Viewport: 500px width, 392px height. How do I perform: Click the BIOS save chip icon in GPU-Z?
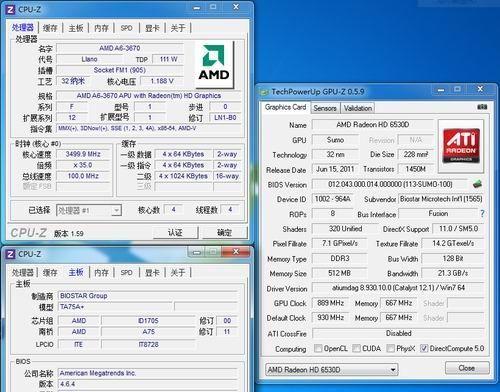tap(477, 184)
